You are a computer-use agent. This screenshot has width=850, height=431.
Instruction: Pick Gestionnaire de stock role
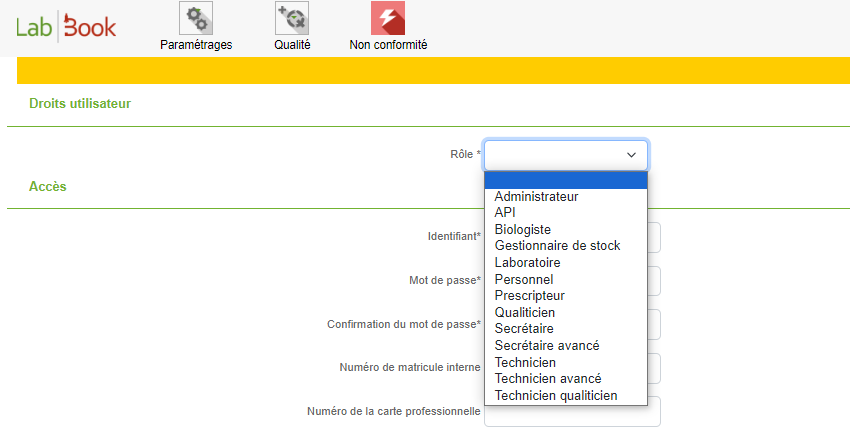[557, 245]
